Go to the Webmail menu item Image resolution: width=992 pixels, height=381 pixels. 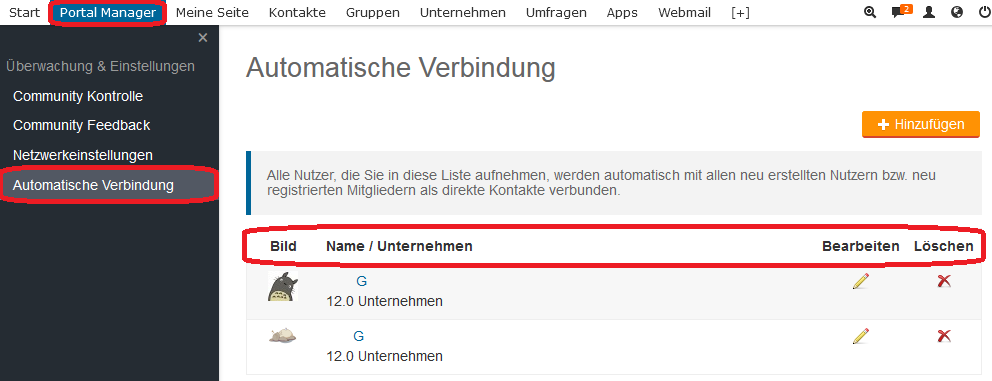[684, 13]
